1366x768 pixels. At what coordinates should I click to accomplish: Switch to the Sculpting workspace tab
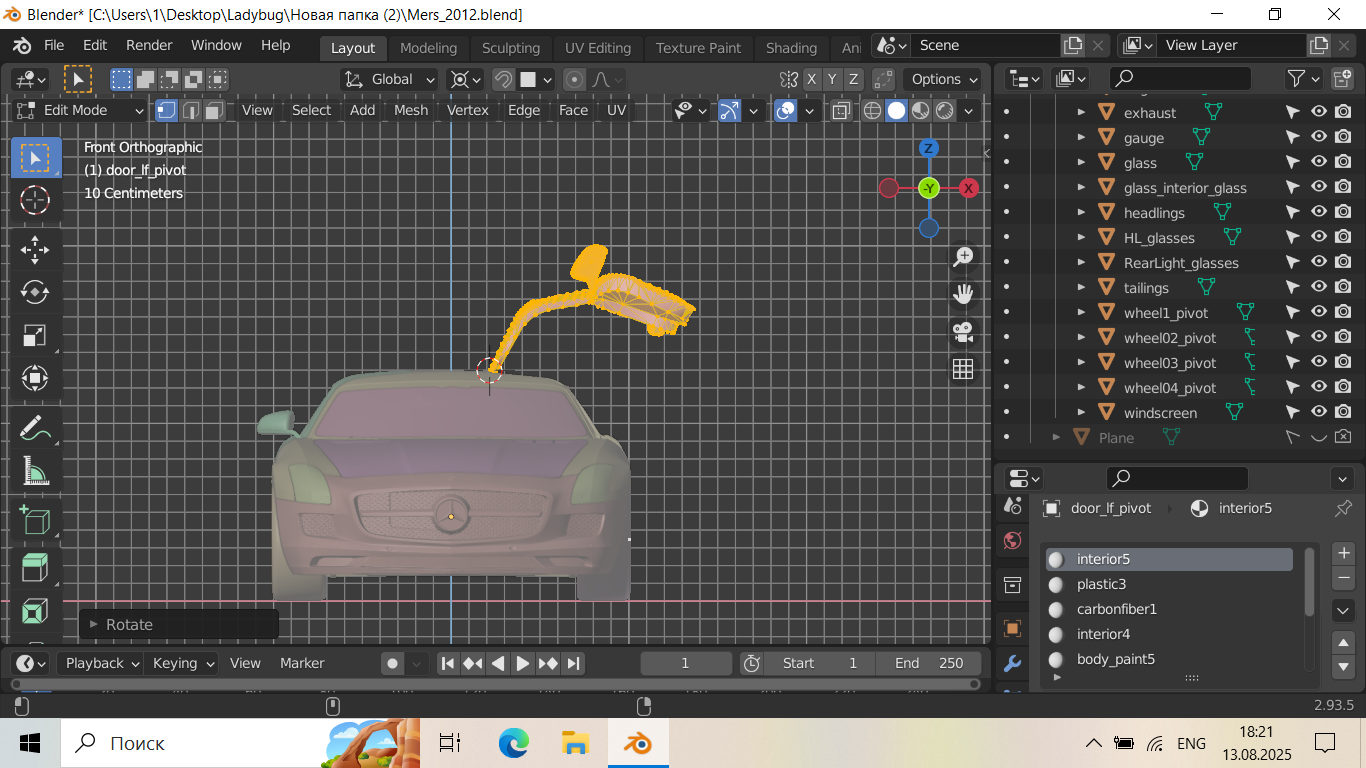pyautogui.click(x=510, y=48)
